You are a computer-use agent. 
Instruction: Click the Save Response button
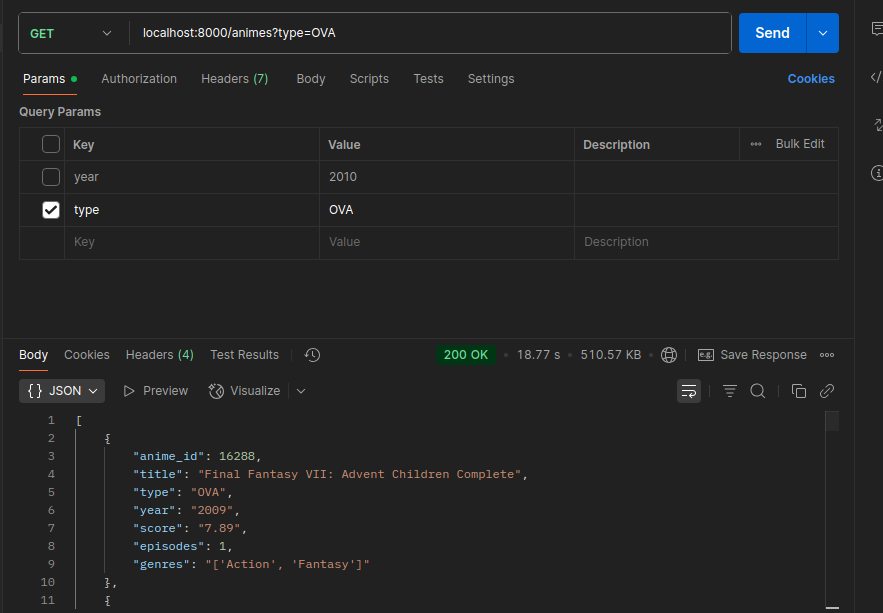click(752, 355)
